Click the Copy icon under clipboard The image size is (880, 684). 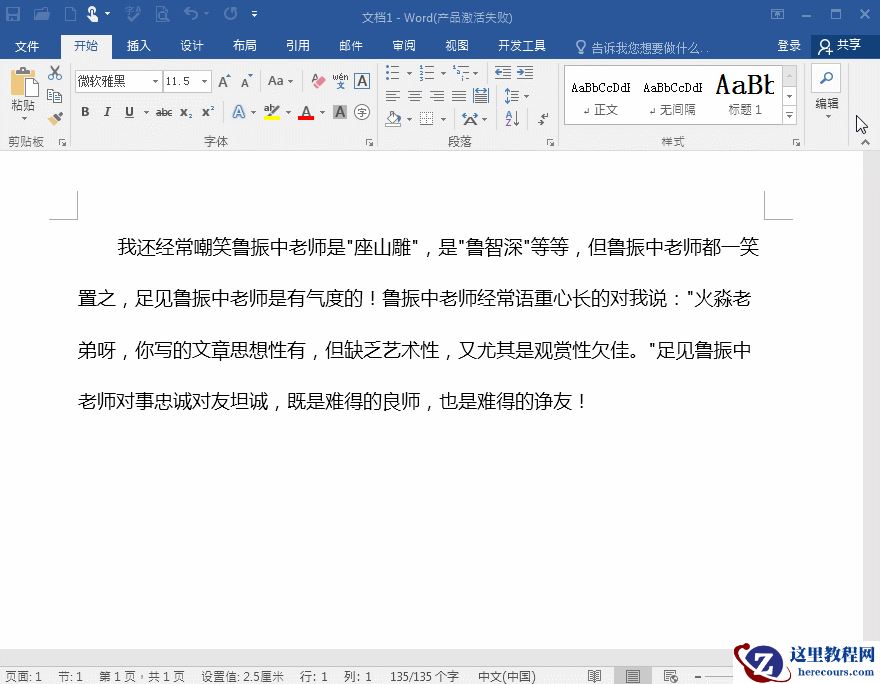[54, 96]
